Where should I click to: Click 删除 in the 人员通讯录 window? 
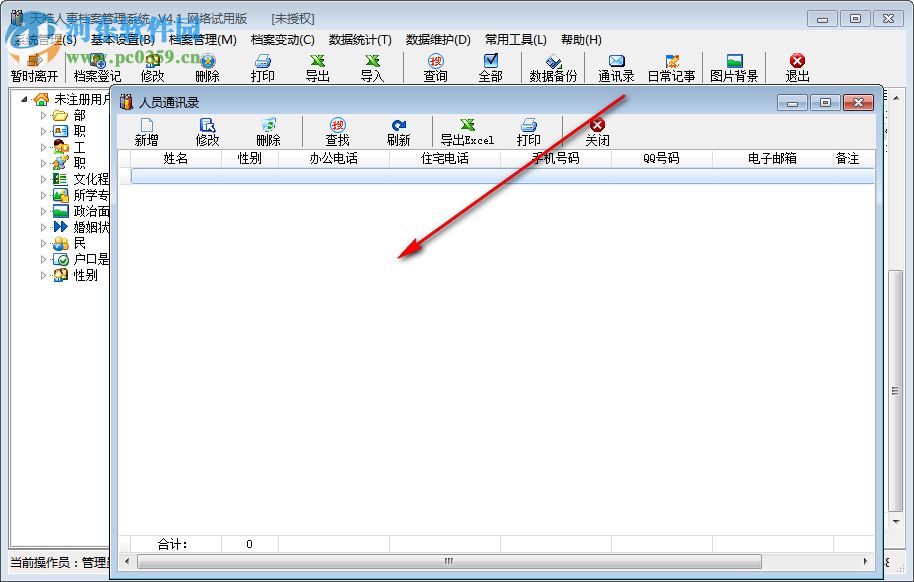point(268,132)
